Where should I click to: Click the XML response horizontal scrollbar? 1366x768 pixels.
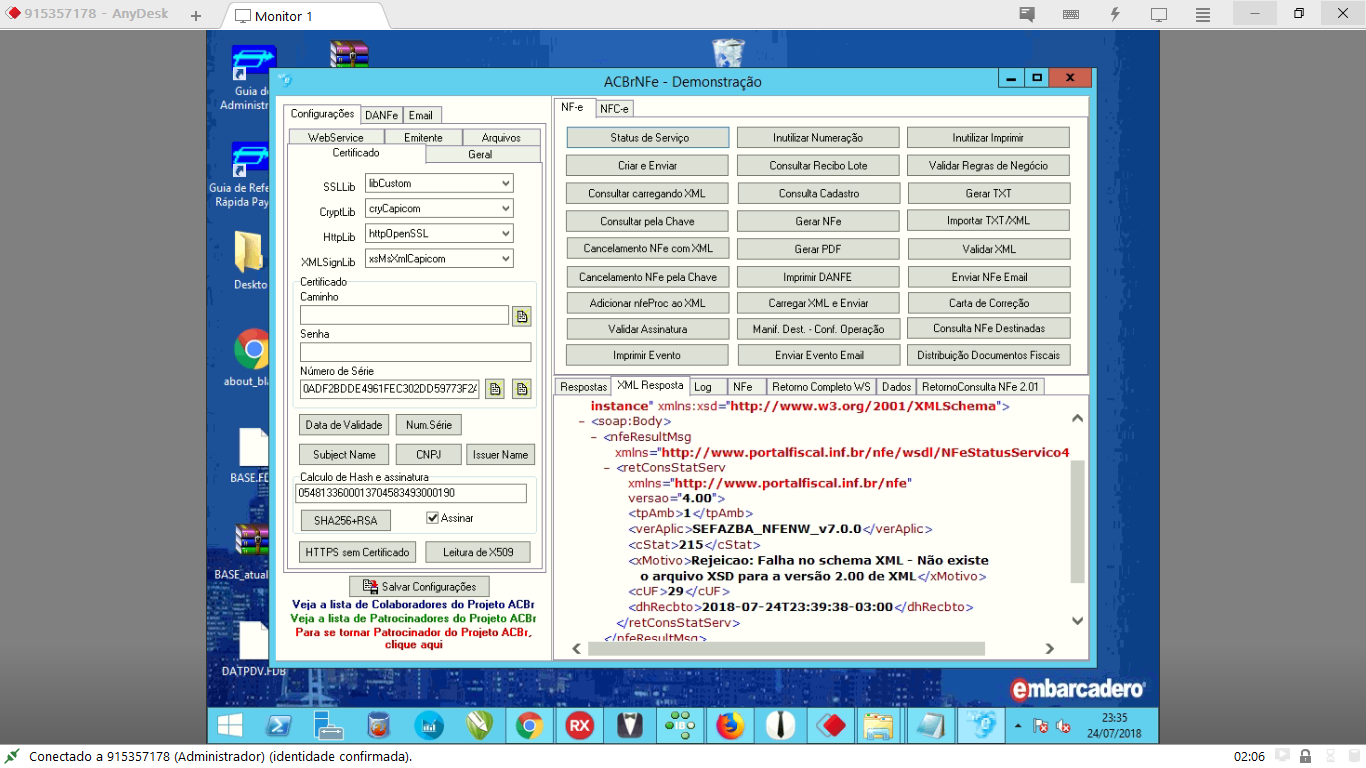coord(786,648)
